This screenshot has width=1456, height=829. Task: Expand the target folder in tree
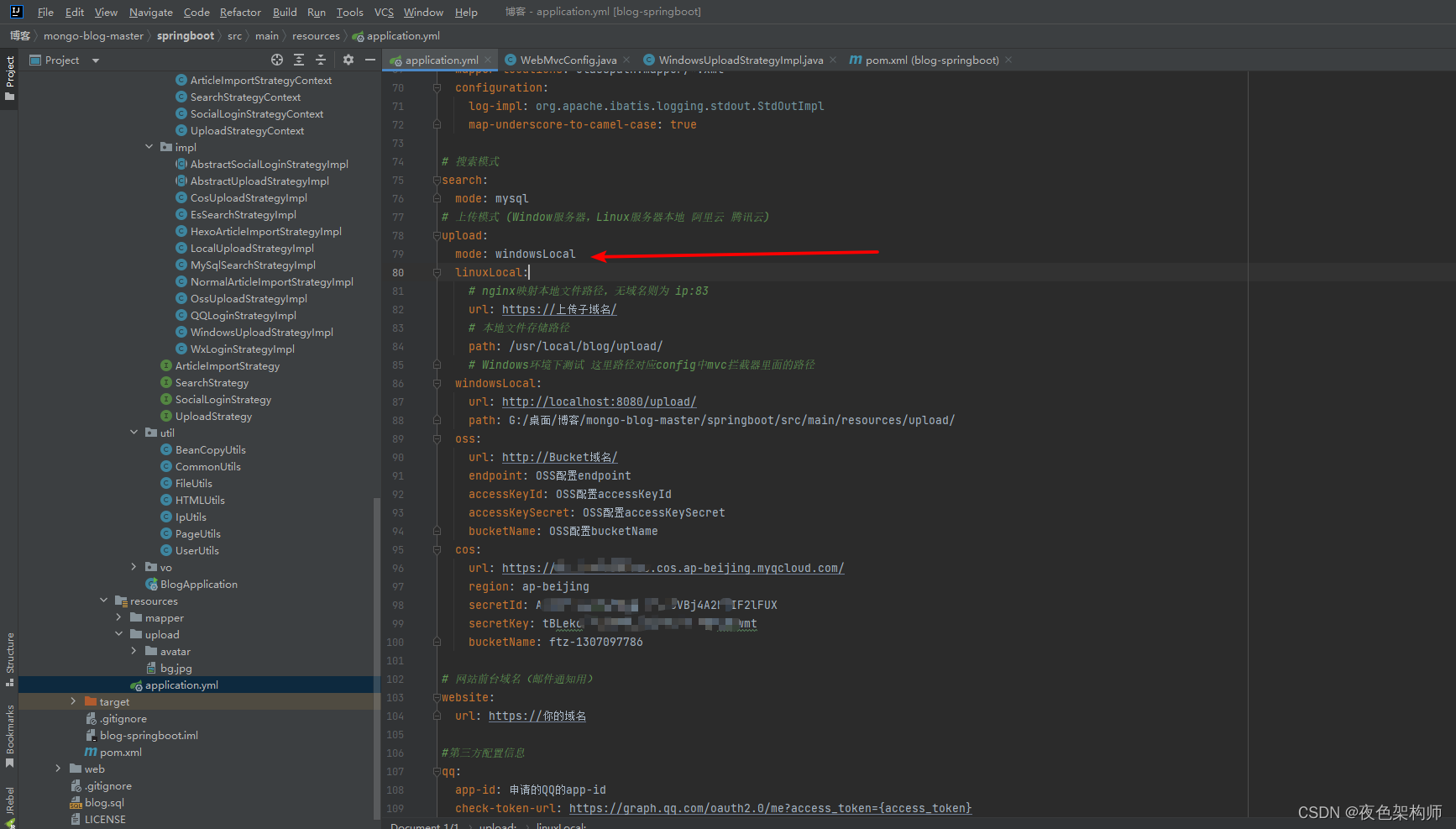(x=73, y=701)
